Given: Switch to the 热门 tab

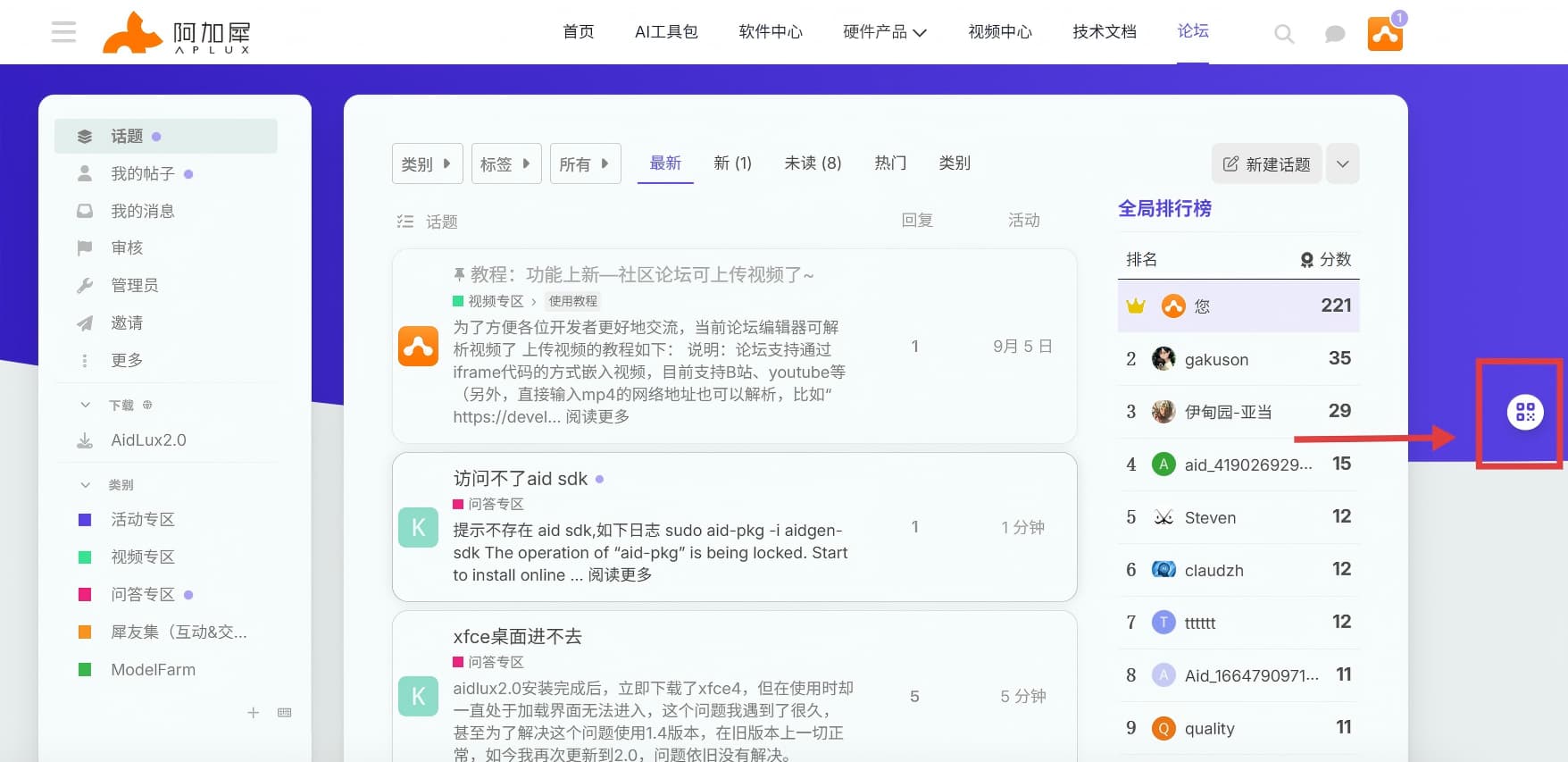Looking at the screenshot, I should coord(890,163).
